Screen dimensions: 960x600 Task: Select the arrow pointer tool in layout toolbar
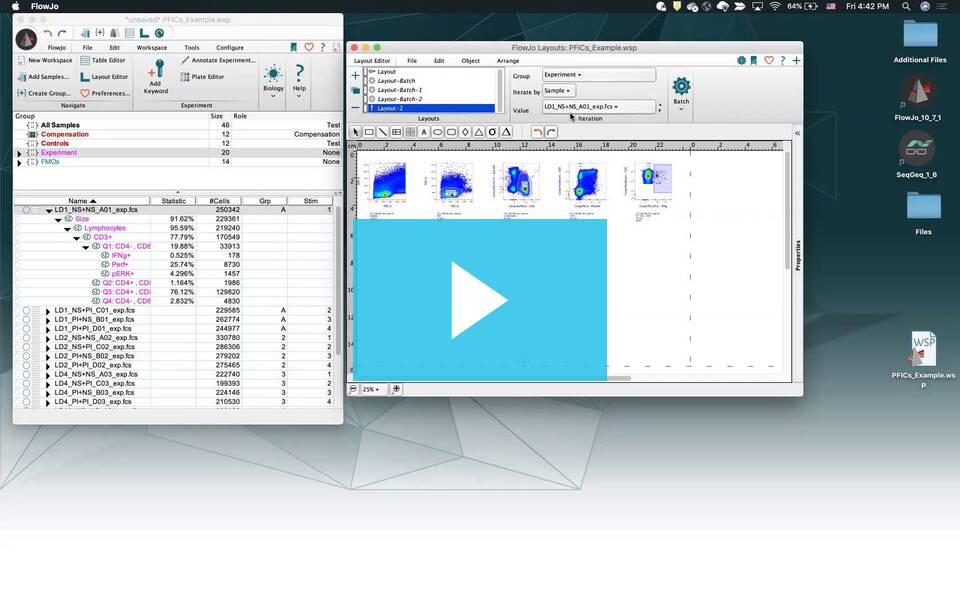click(x=356, y=132)
